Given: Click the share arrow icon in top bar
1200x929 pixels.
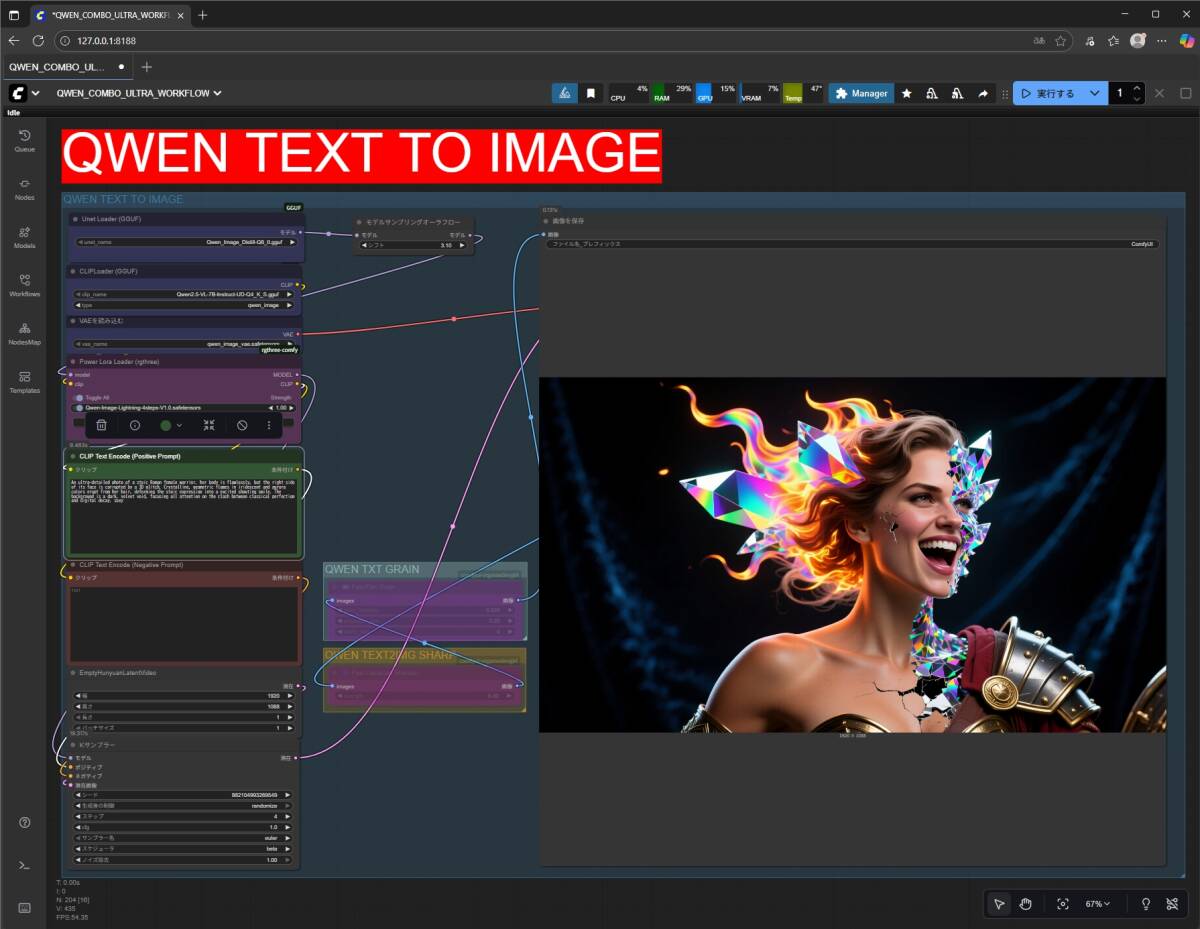Looking at the screenshot, I should (982, 93).
